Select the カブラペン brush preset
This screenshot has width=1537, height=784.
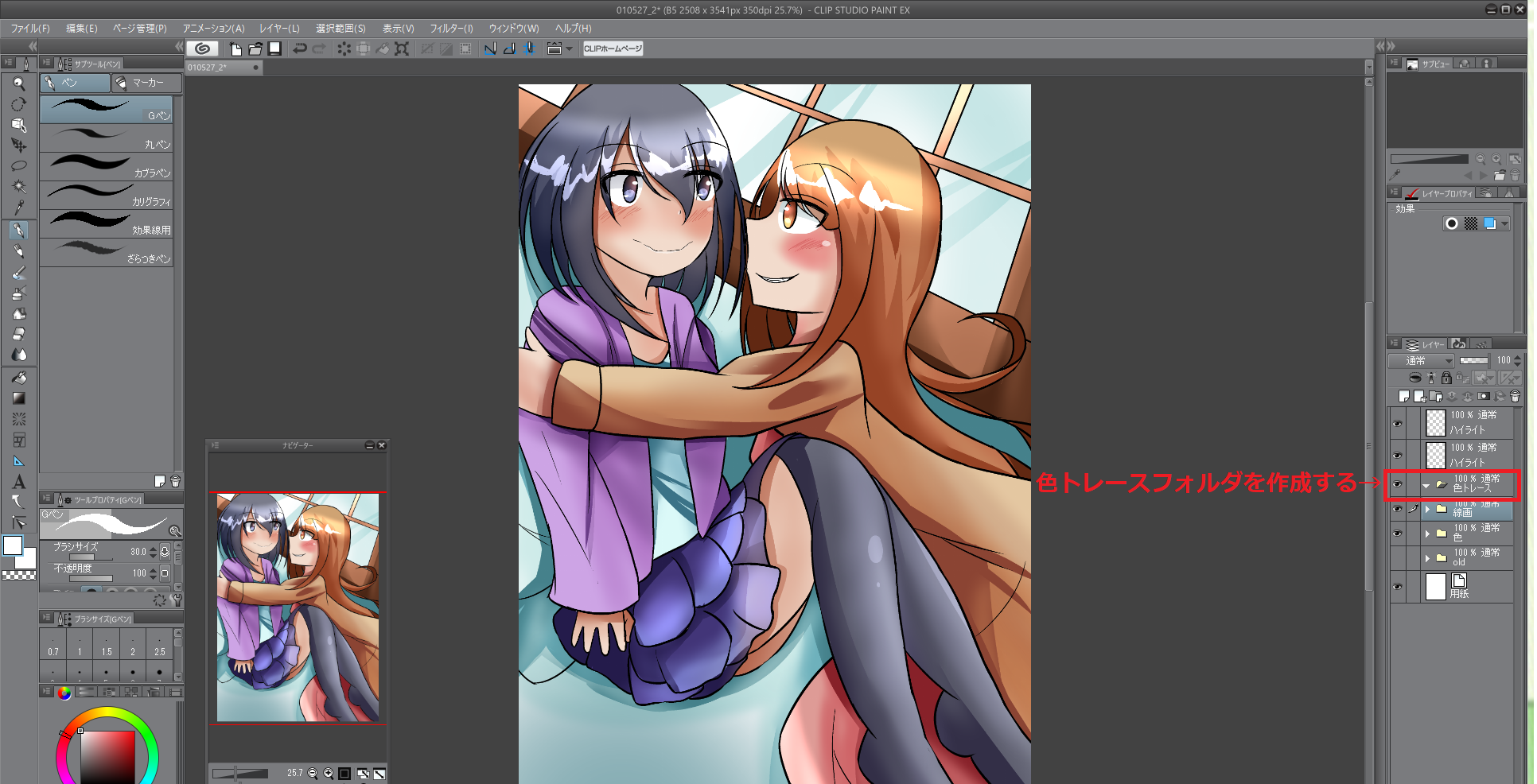pos(107,167)
